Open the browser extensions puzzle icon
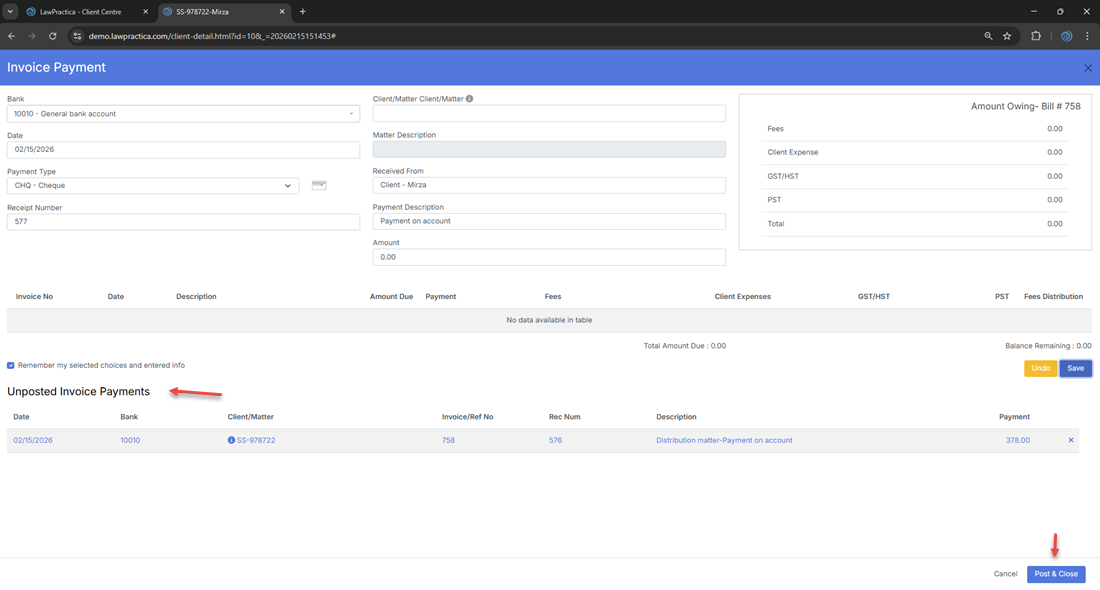The height and width of the screenshot is (590, 1100). tap(1036, 36)
